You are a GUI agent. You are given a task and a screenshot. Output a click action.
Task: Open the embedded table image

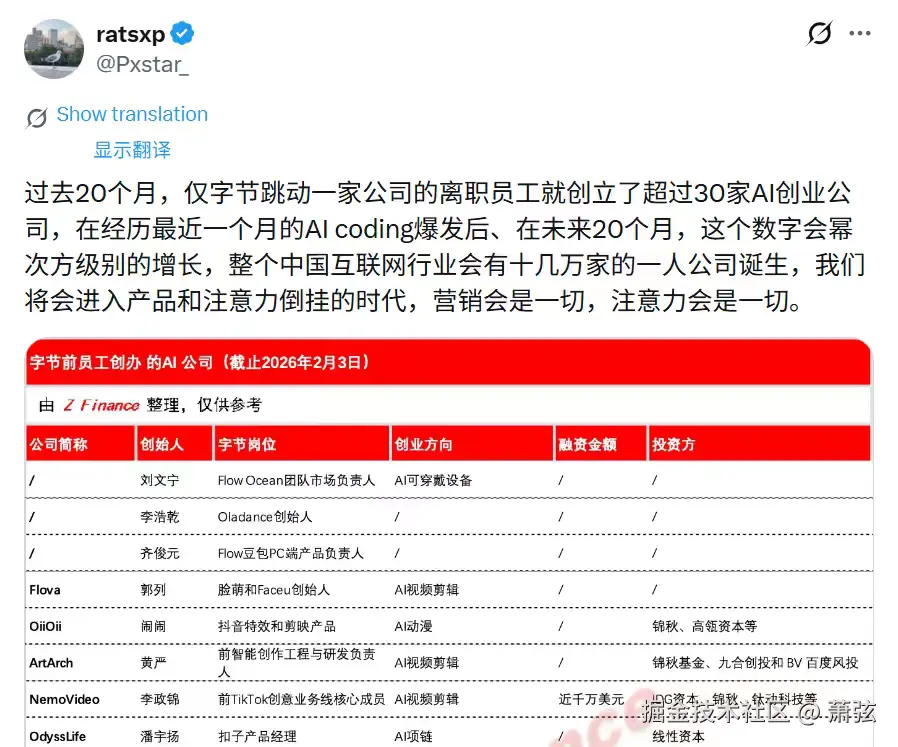click(448, 542)
